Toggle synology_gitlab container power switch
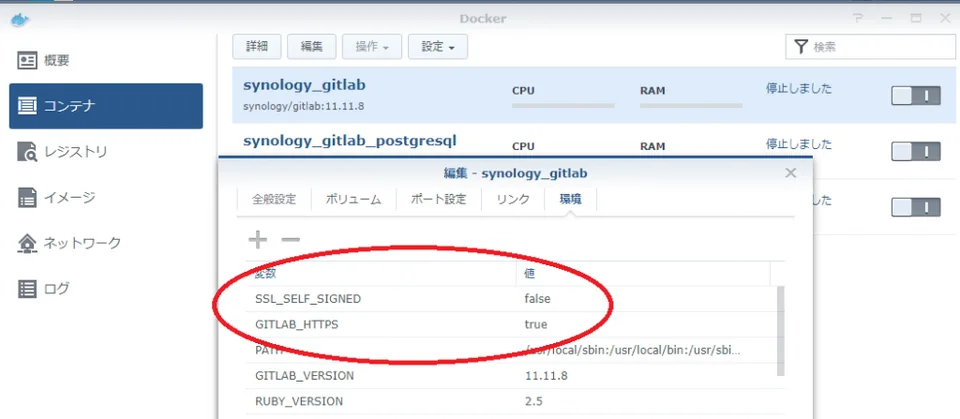960x419 pixels. click(915, 96)
